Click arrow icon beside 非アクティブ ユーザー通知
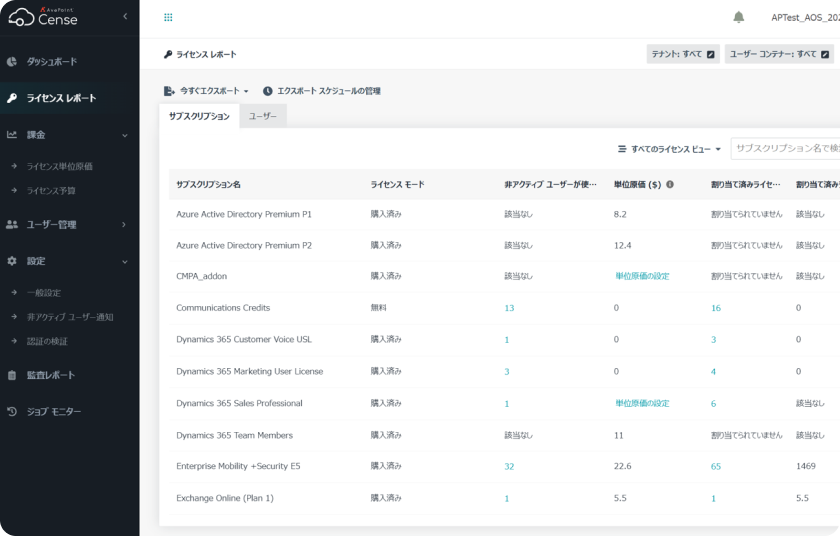This screenshot has height=536, width=840. (x=14, y=316)
